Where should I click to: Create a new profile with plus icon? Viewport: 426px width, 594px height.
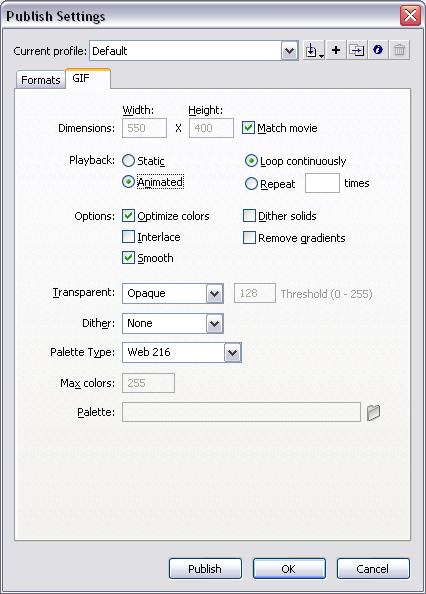tap(336, 50)
